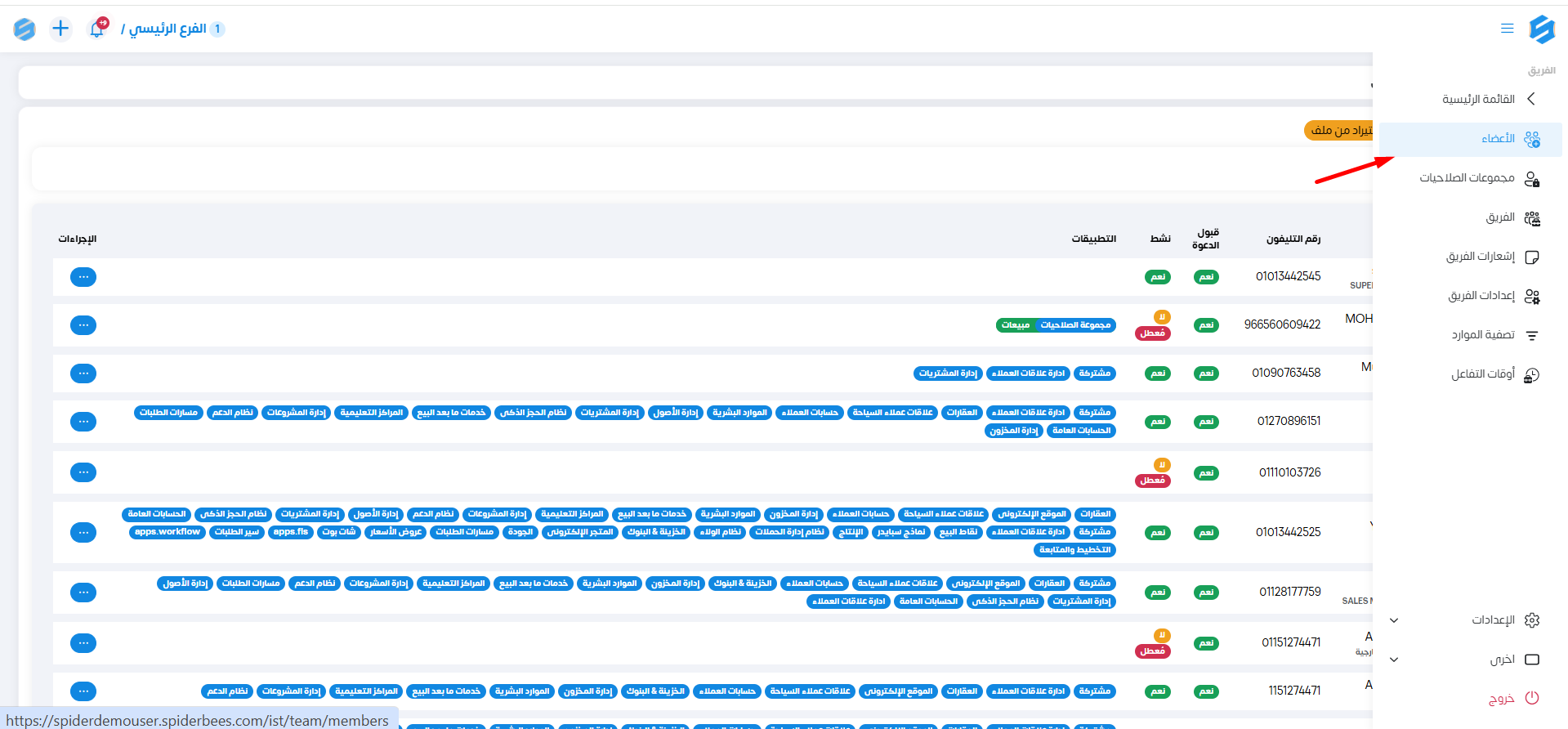
Task: Select Members (الأعضاء) menu item
Action: pyautogui.click(x=1498, y=139)
